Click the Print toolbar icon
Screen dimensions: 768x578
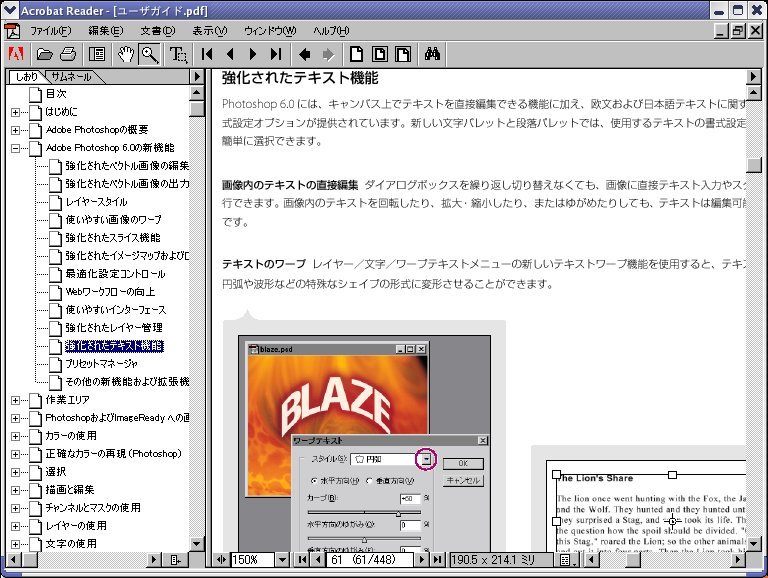68,54
